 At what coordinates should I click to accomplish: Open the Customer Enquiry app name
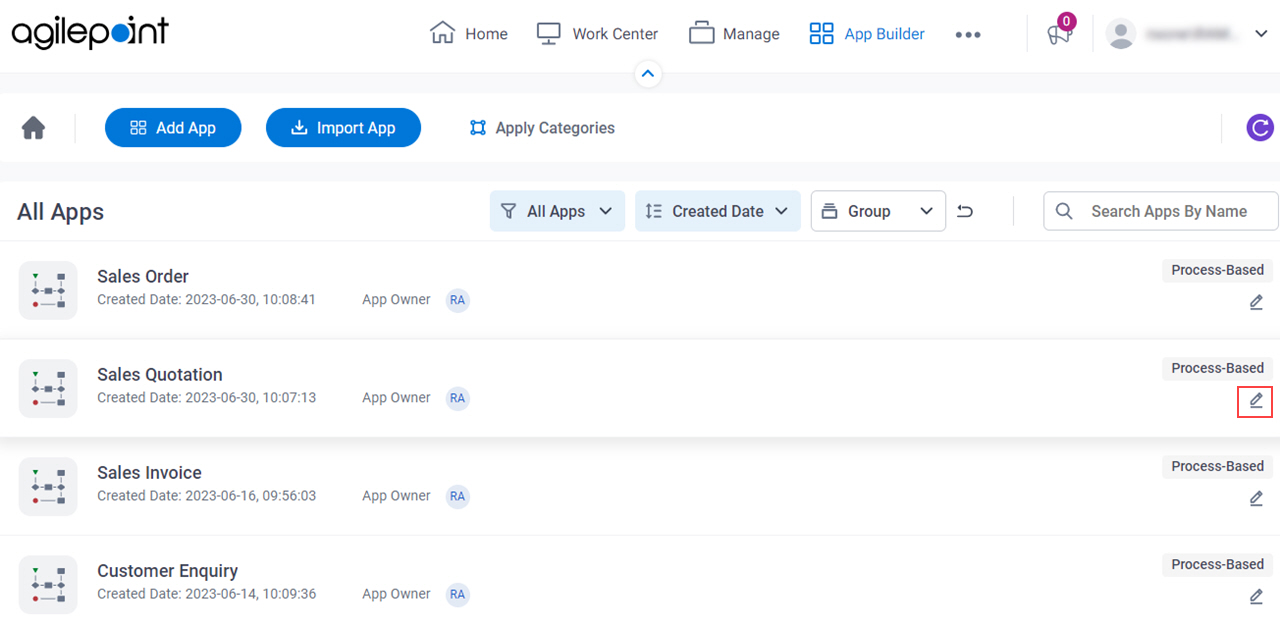point(167,570)
